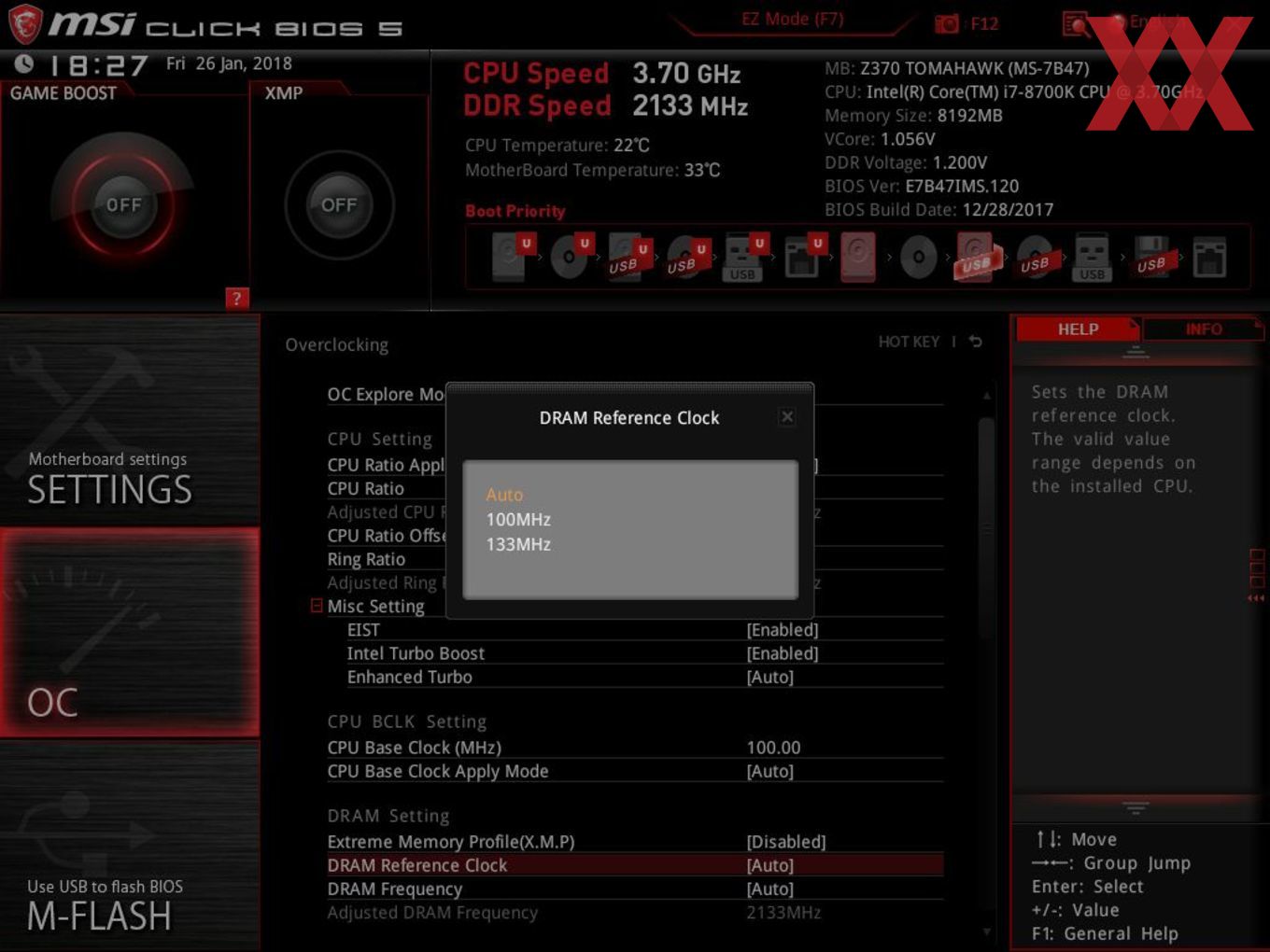The width and height of the screenshot is (1270, 952).
Task: Click the red question mark help icon
Action: coord(237,299)
